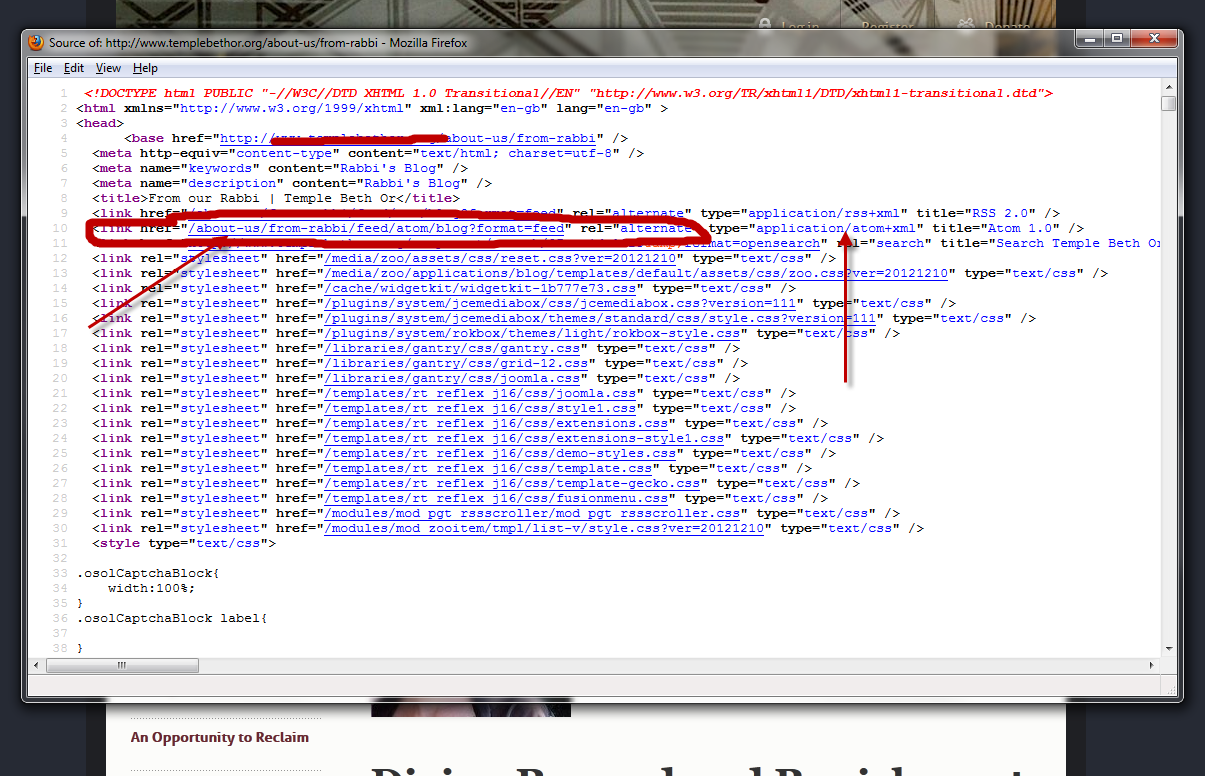
Task: Open the mod_pgt_rssscroller.css link
Action: coord(533,513)
